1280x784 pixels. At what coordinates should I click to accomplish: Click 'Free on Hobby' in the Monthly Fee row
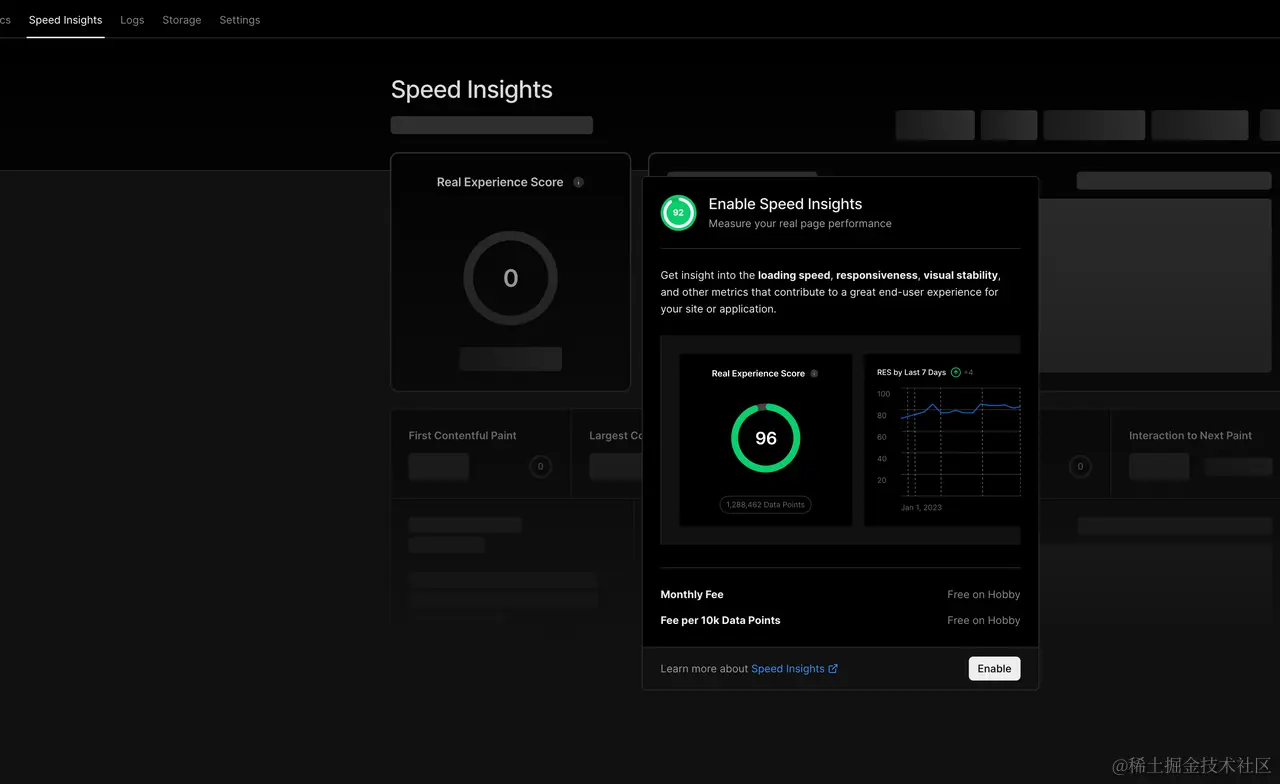[x=984, y=595]
